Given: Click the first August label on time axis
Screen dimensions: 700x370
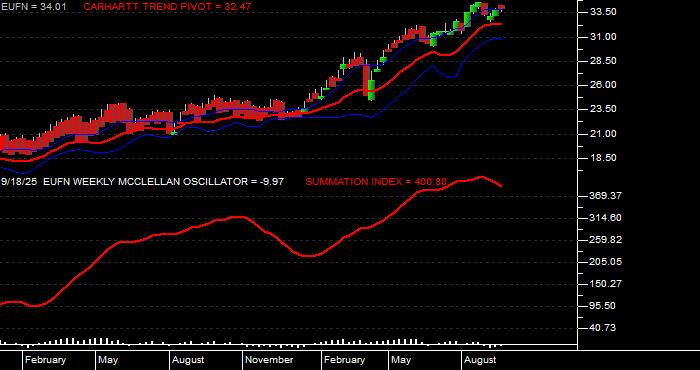Looking at the screenshot, I should (x=188, y=360).
